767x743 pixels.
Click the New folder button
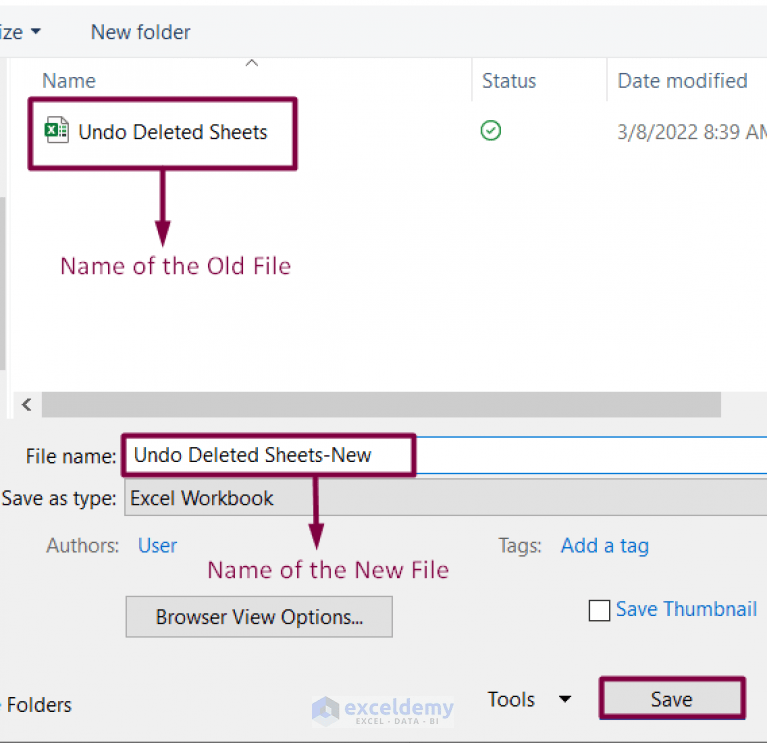pyautogui.click(x=141, y=32)
